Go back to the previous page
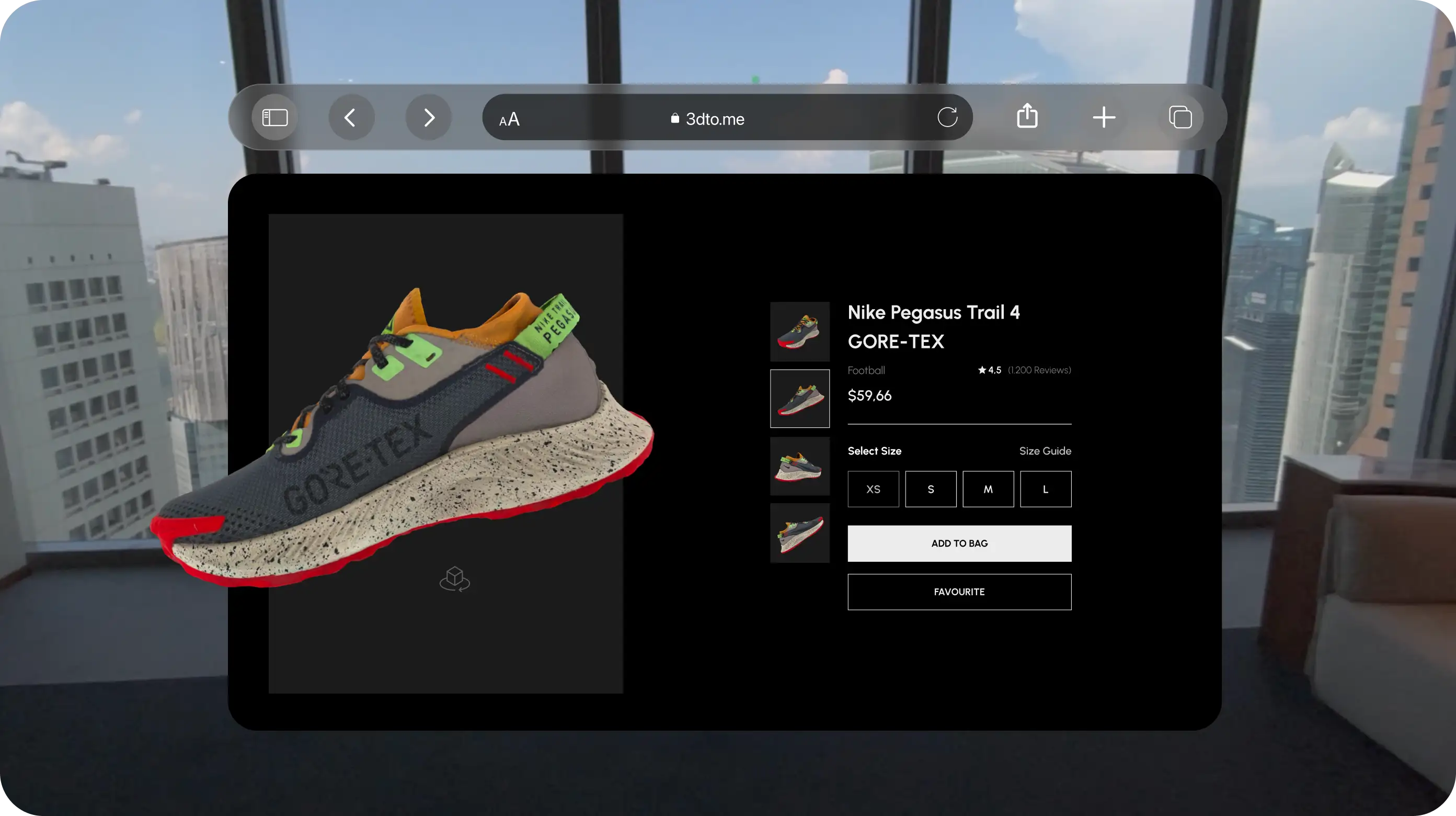The height and width of the screenshot is (816, 1456). click(x=351, y=118)
